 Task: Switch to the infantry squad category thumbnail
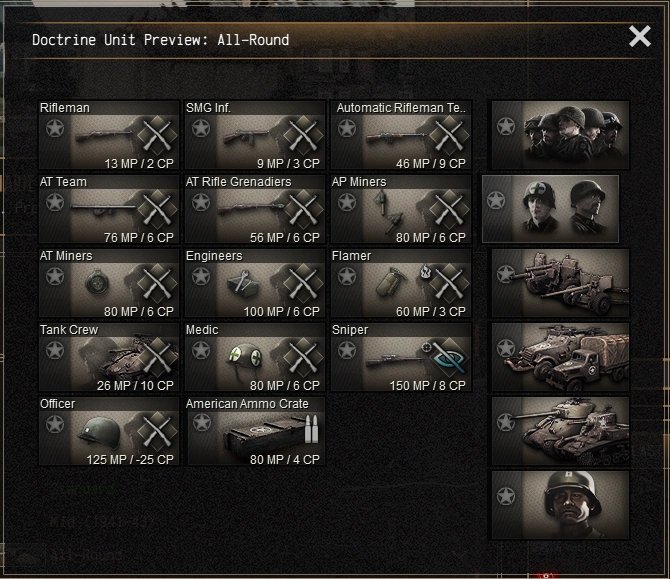[x=560, y=135]
